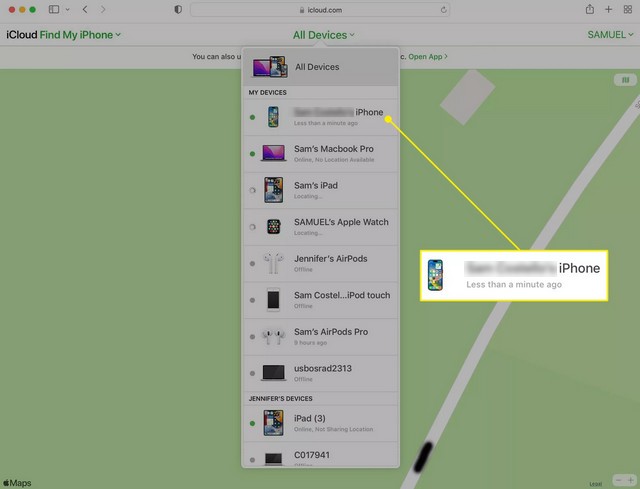Focus the icloud.com address bar
The height and width of the screenshot is (489, 640).
(x=320, y=10)
